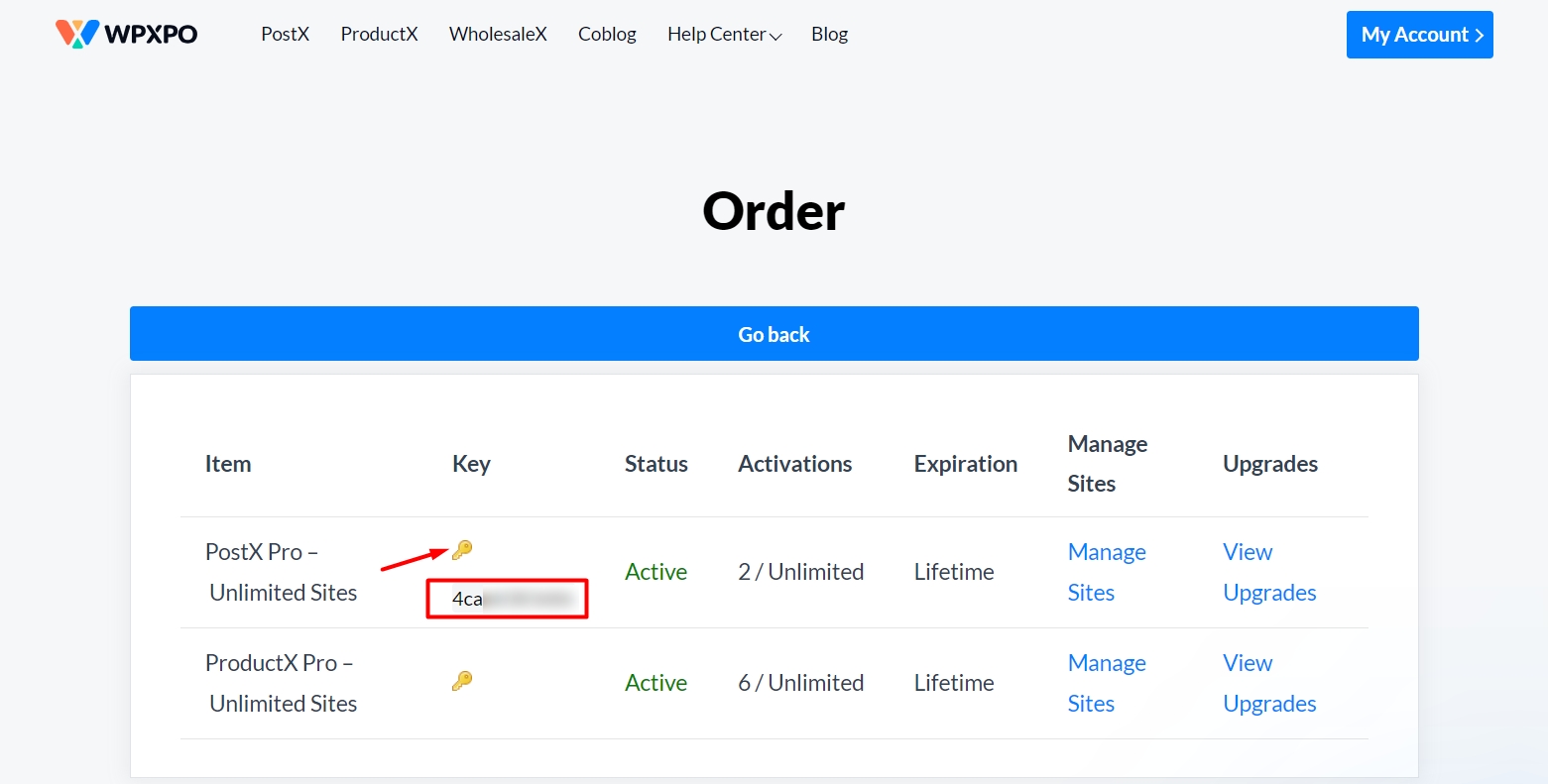Visit the Blog page
Screen dimensions: 1548x784
point(829,35)
